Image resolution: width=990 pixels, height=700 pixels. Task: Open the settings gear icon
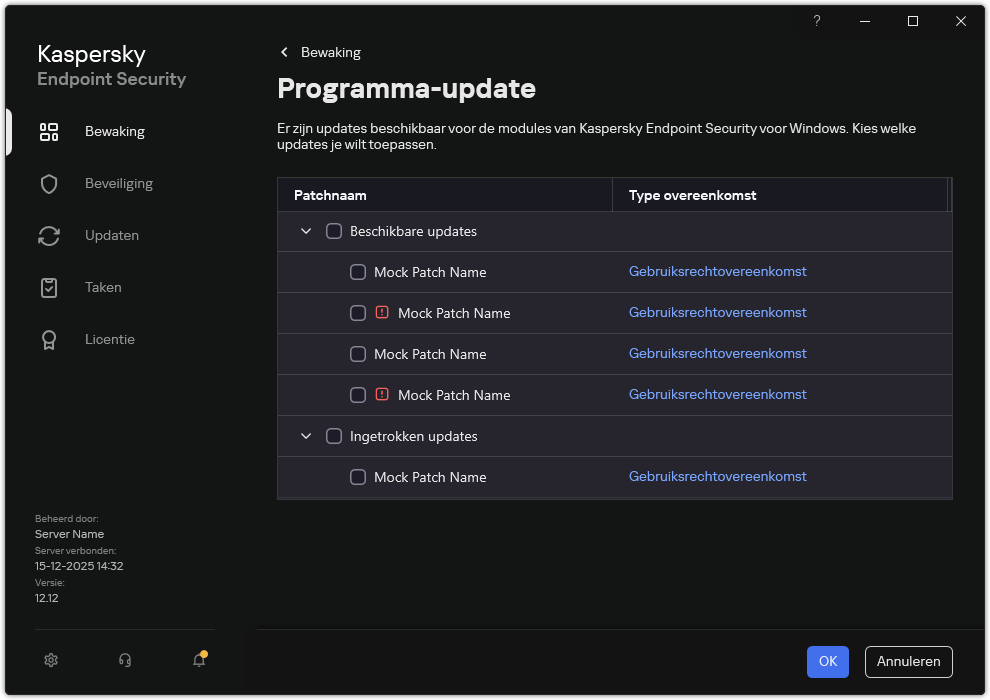coord(51,660)
